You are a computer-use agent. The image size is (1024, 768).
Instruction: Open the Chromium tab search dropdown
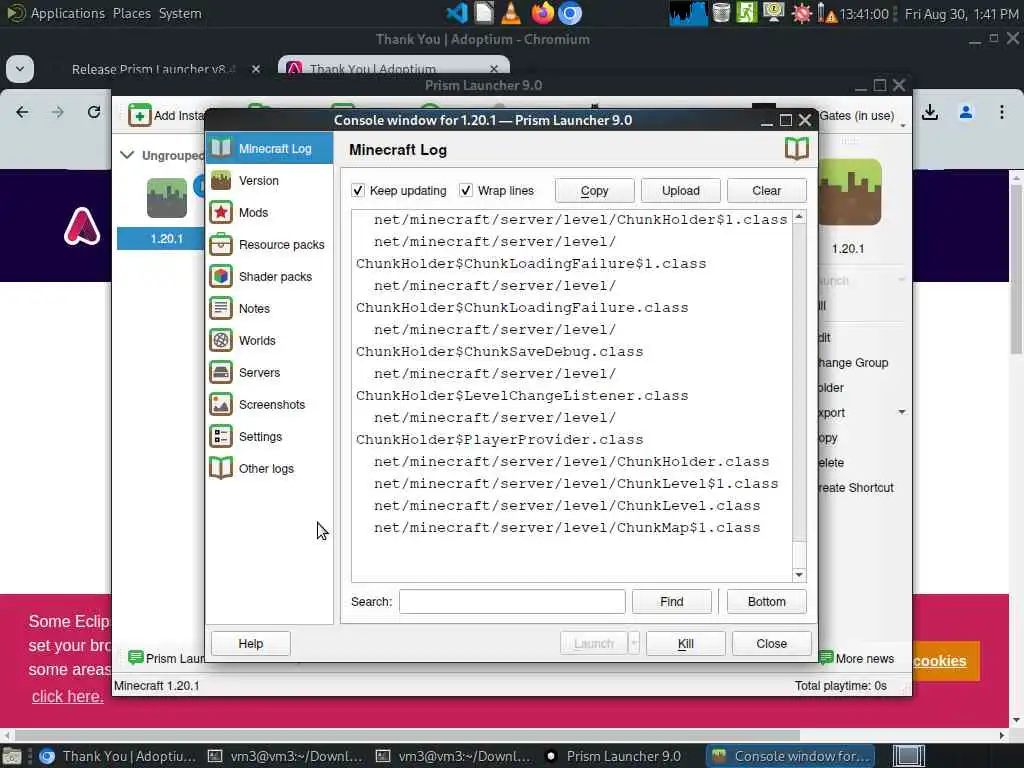click(20, 69)
